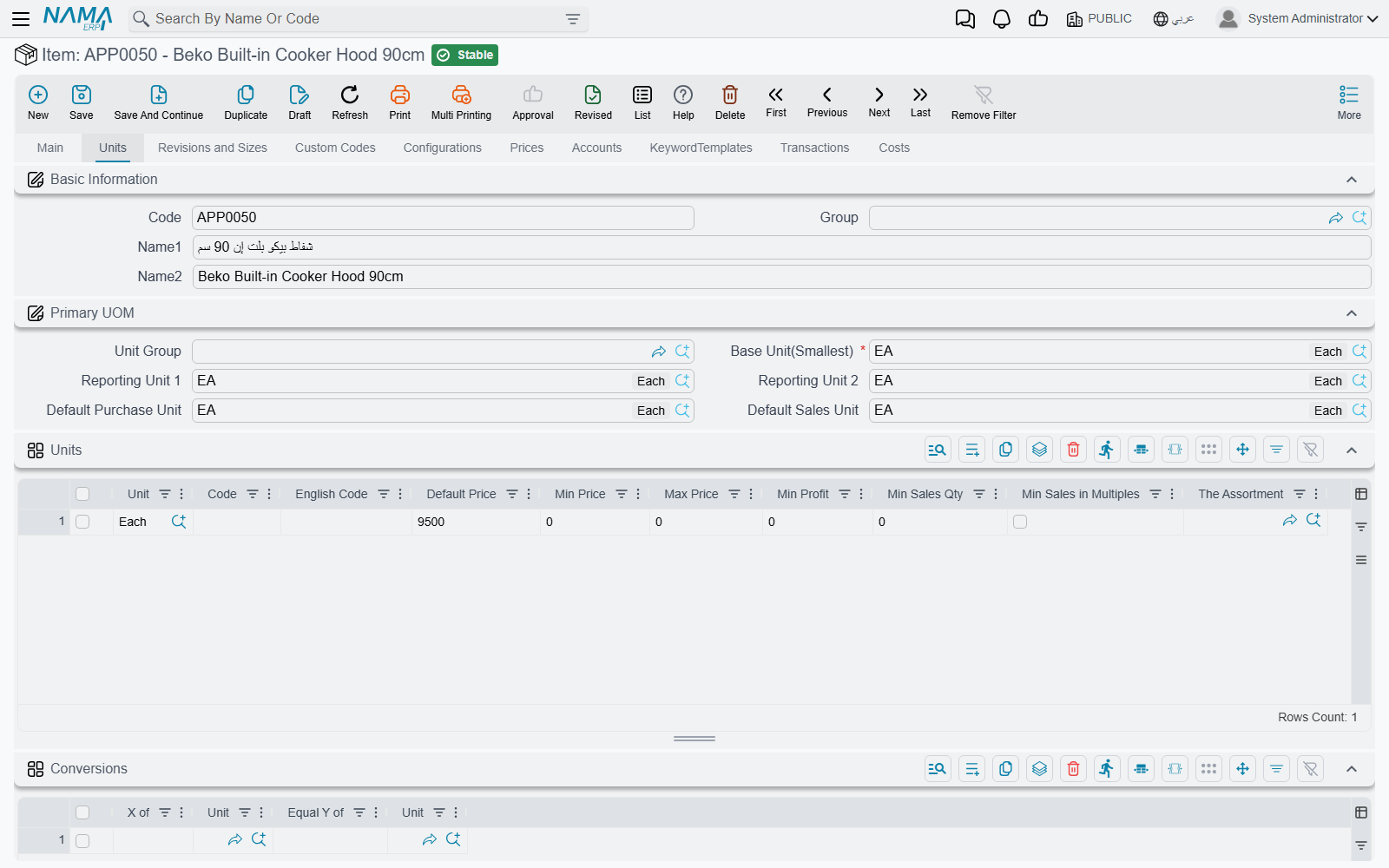Viewport: 1389px width, 868px height.
Task: Search rows in the Units grid
Action: [x=938, y=450]
